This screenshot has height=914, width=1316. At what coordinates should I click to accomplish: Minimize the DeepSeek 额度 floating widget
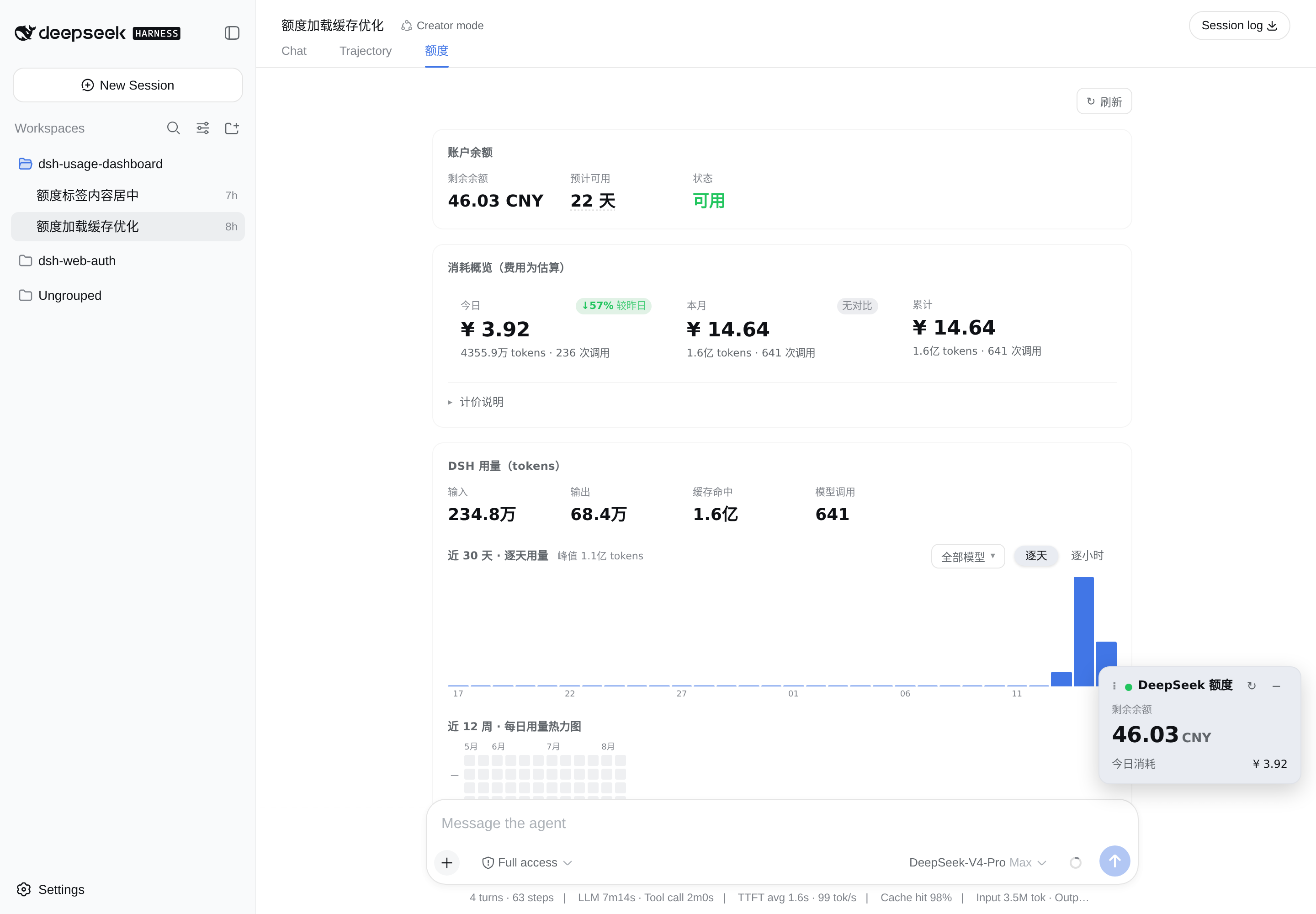pos(1277,685)
